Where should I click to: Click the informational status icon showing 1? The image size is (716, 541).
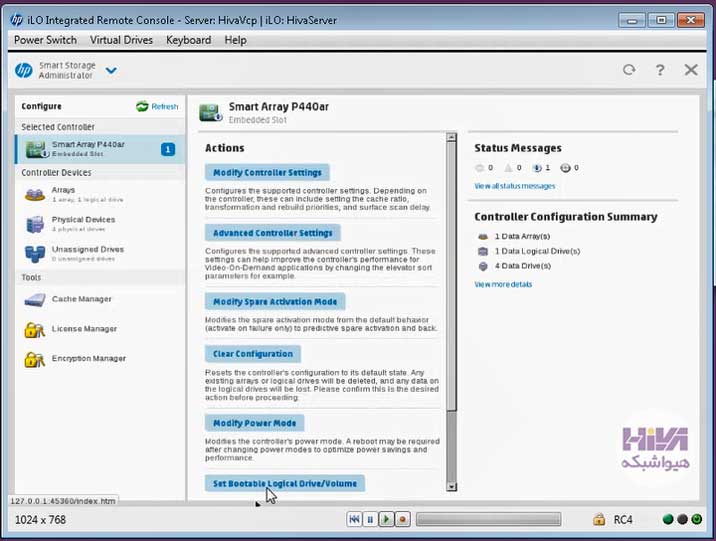pyautogui.click(x=537, y=168)
